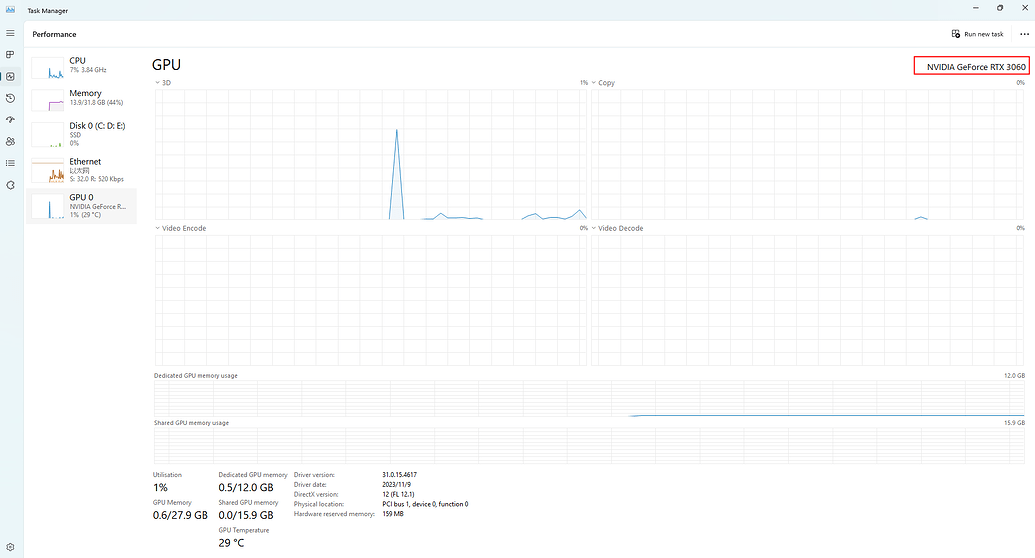Screen dimensions: 1035x558
Task: Click the Copy engine graph
Action: pos(807,155)
